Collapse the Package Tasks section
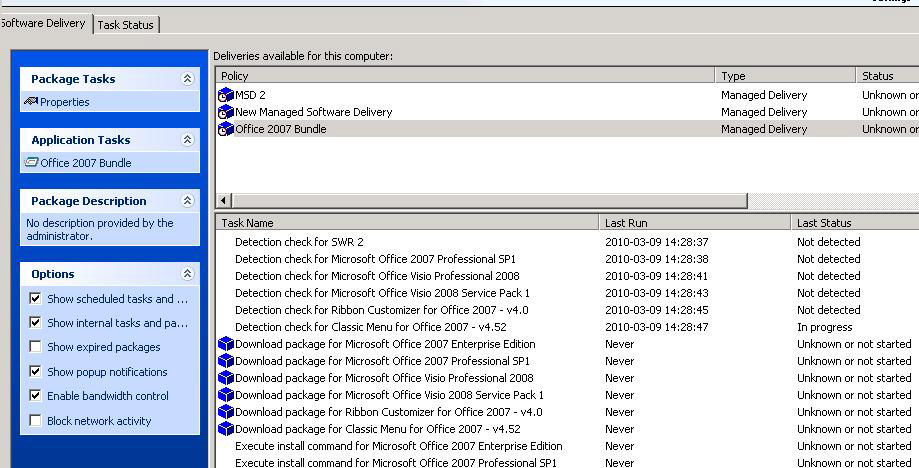The image size is (919, 468). tap(187, 79)
